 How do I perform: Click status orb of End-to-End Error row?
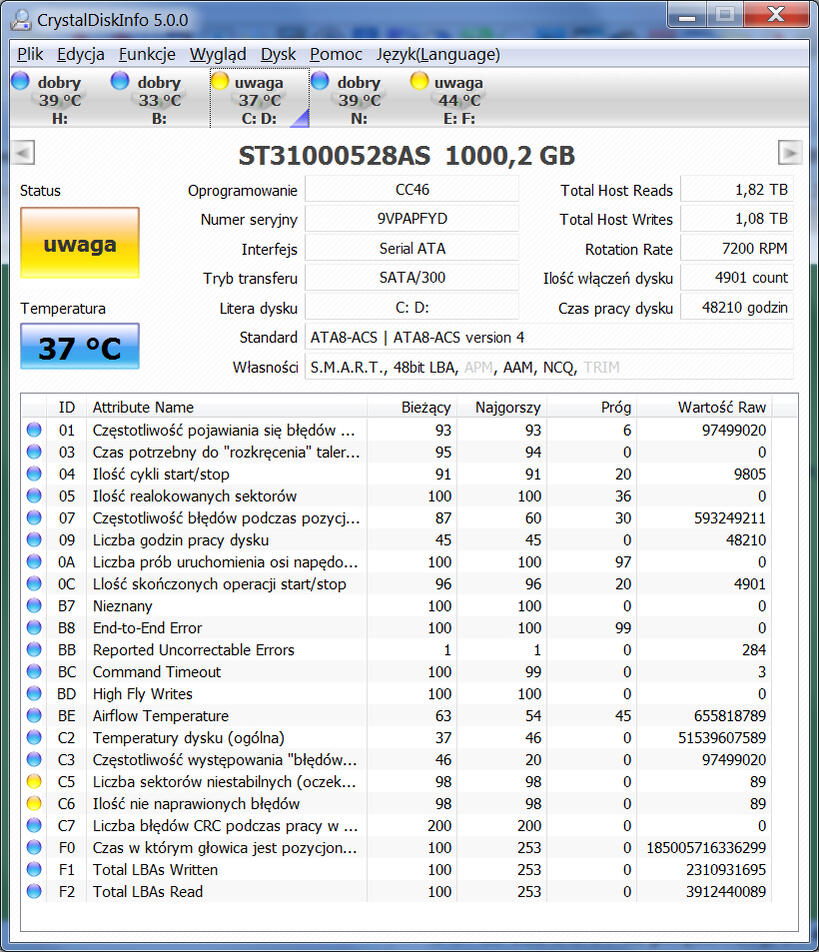pos(34,627)
